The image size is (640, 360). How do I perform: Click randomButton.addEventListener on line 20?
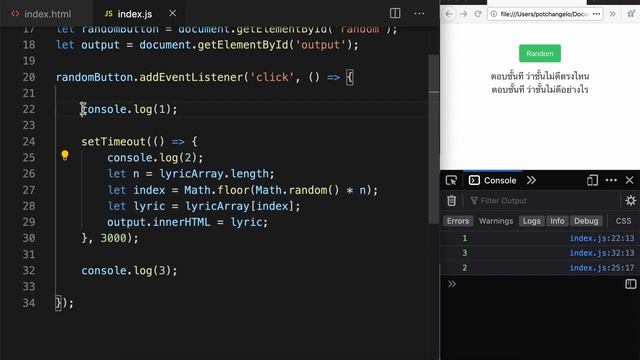coord(149,77)
